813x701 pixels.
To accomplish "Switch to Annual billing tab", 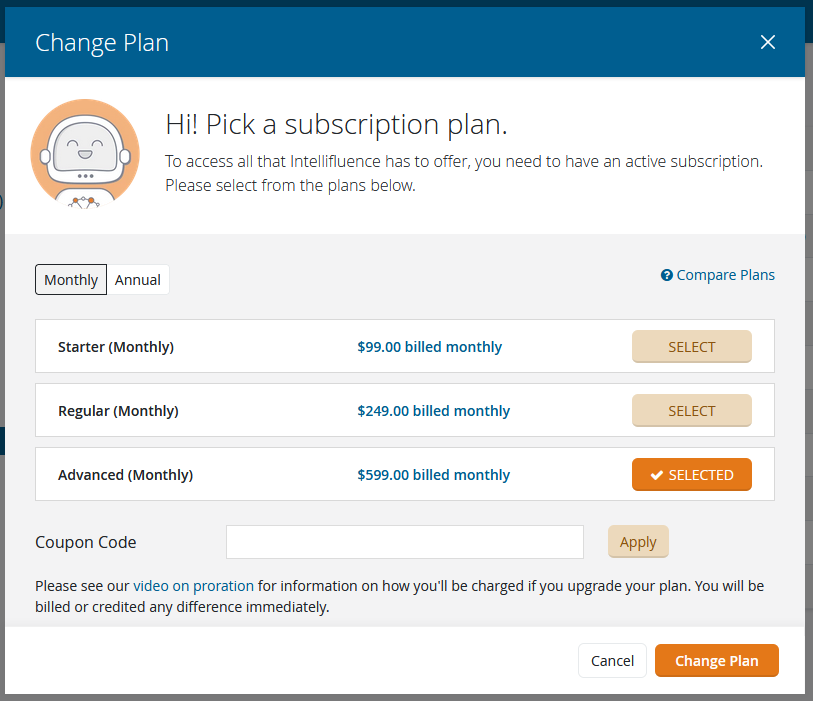I will pyautogui.click(x=138, y=279).
